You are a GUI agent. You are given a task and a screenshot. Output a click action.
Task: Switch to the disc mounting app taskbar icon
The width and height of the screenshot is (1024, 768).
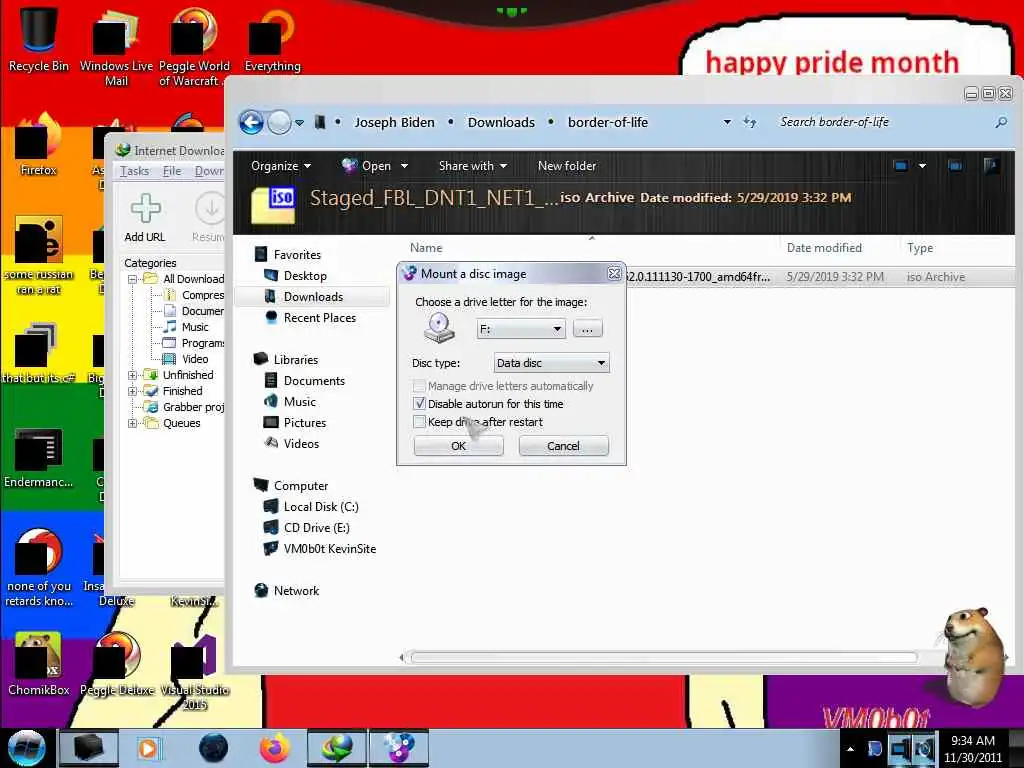[399, 748]
